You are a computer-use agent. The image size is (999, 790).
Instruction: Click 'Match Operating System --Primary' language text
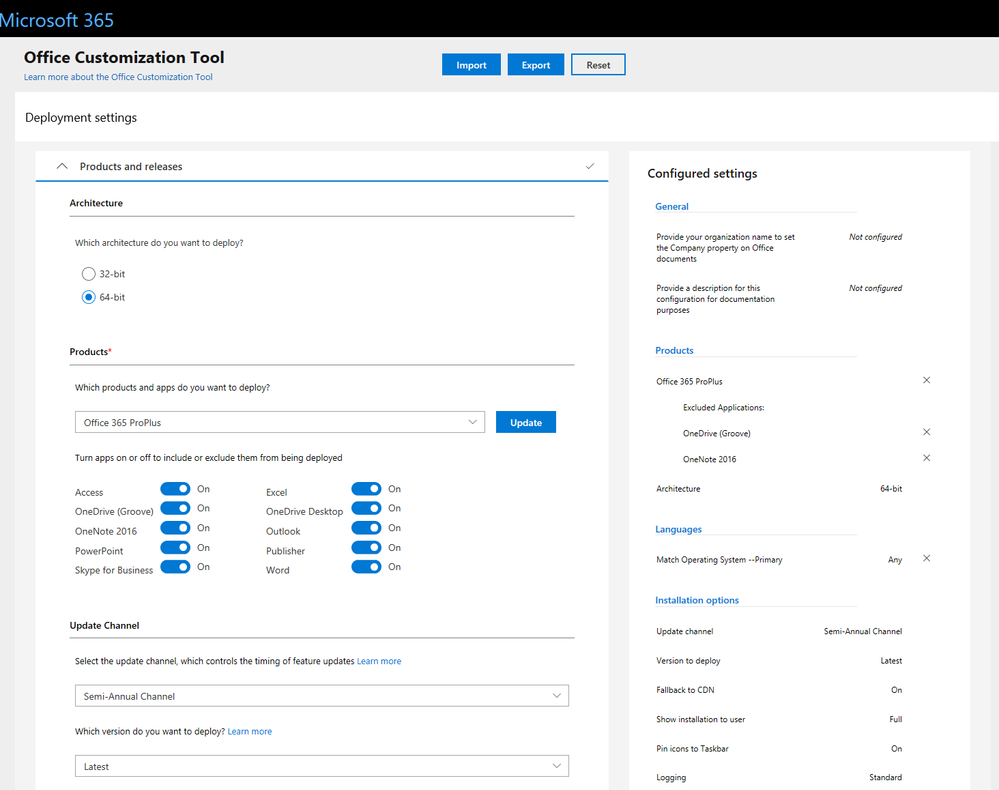pos(719,559)
